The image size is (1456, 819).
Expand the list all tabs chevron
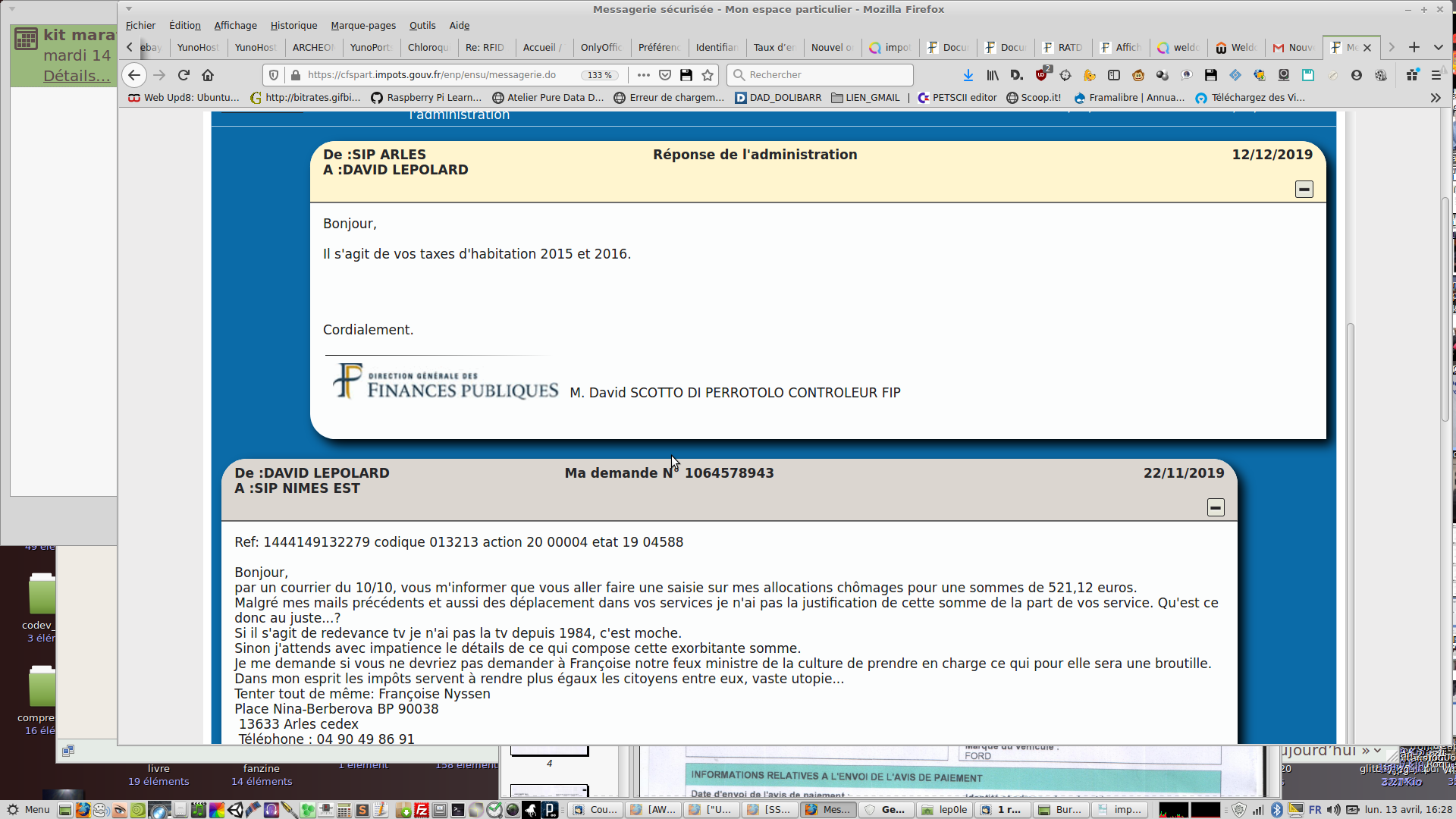pyautogui.click(x=1438, y=47)
